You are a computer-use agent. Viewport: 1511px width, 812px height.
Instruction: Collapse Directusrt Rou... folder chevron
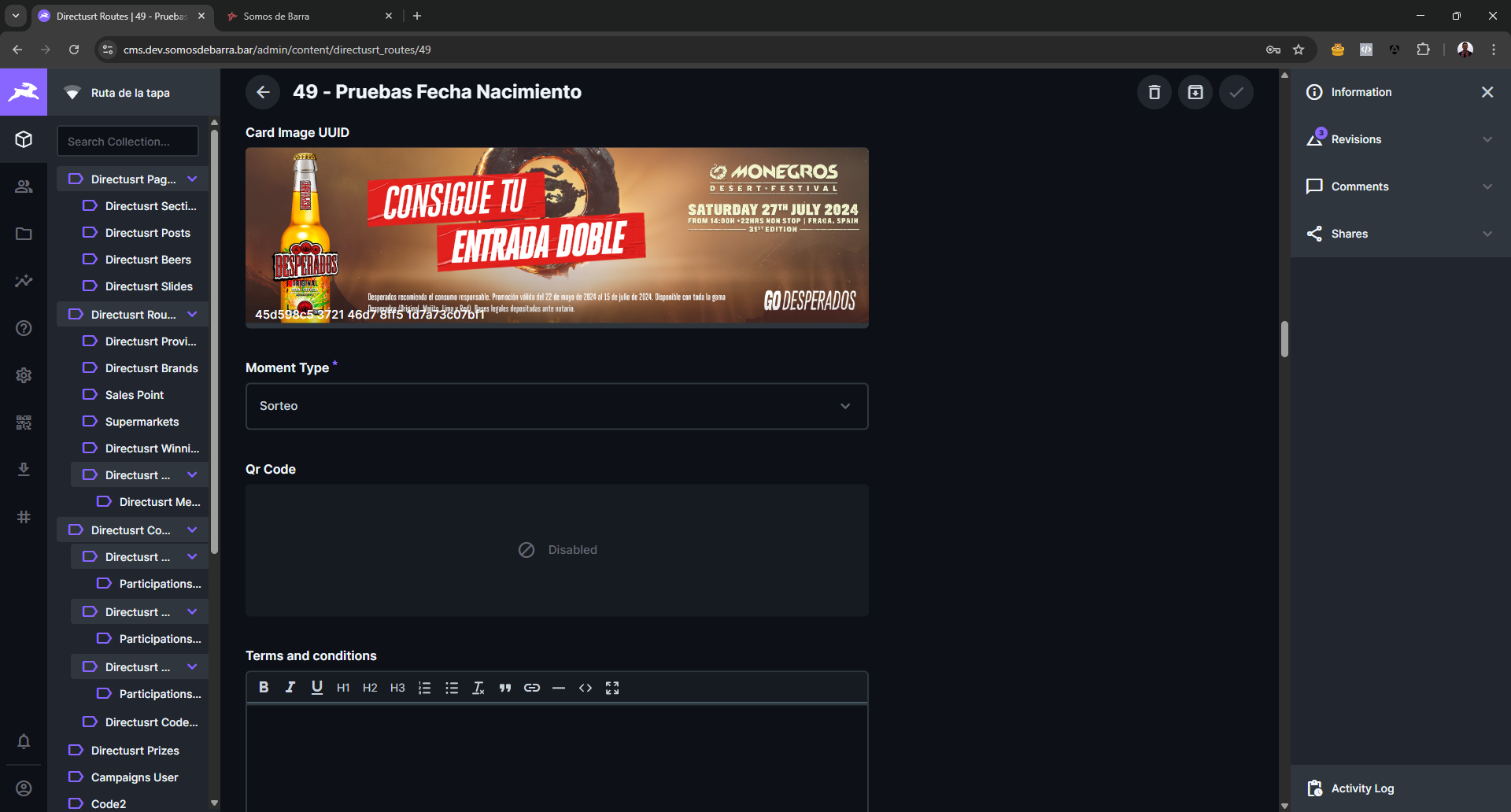click(192, 315)
